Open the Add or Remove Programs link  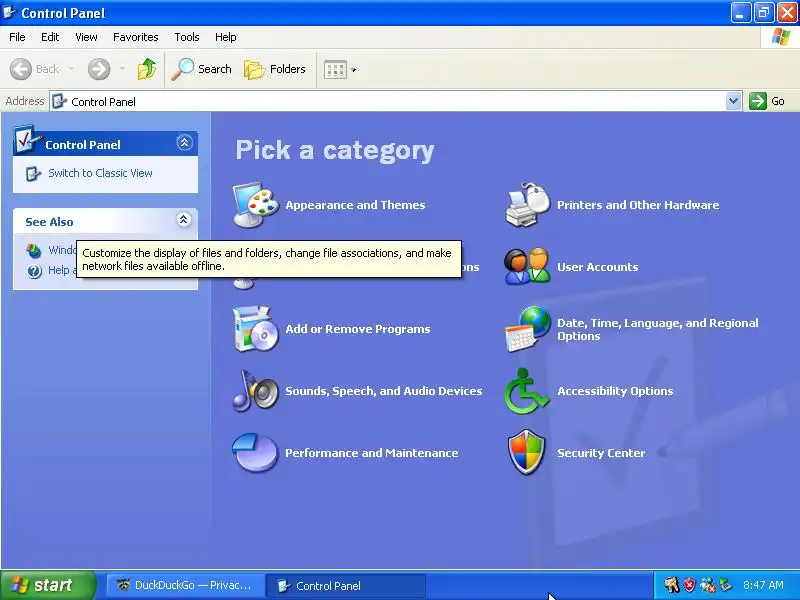(x=358, y=329)
